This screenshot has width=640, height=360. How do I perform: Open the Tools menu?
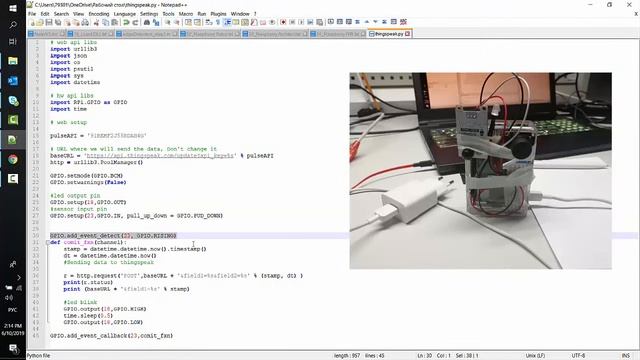pos(169,14)
